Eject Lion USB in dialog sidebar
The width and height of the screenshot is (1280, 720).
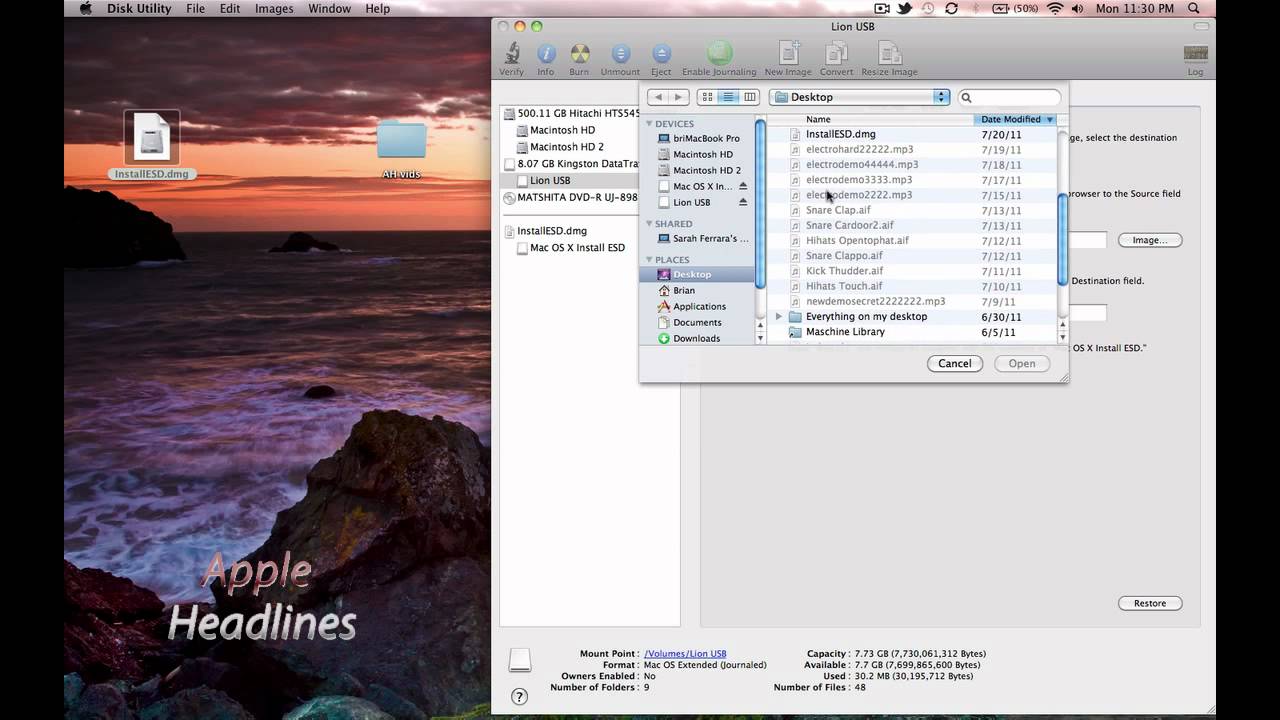click(x=742, y=202)
